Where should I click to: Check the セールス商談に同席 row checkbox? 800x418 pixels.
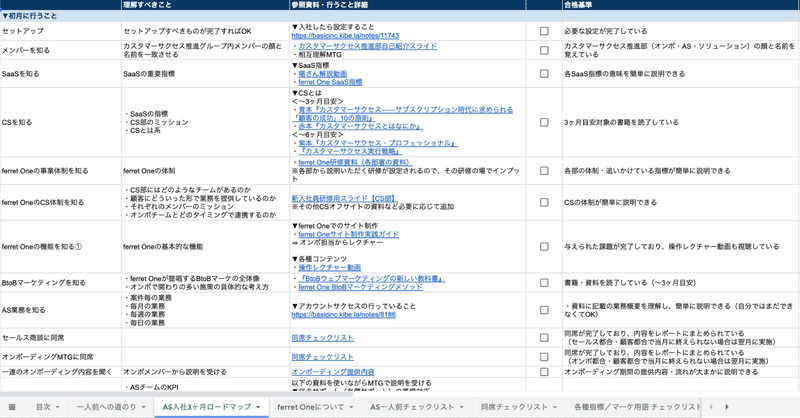pos(544,337)
